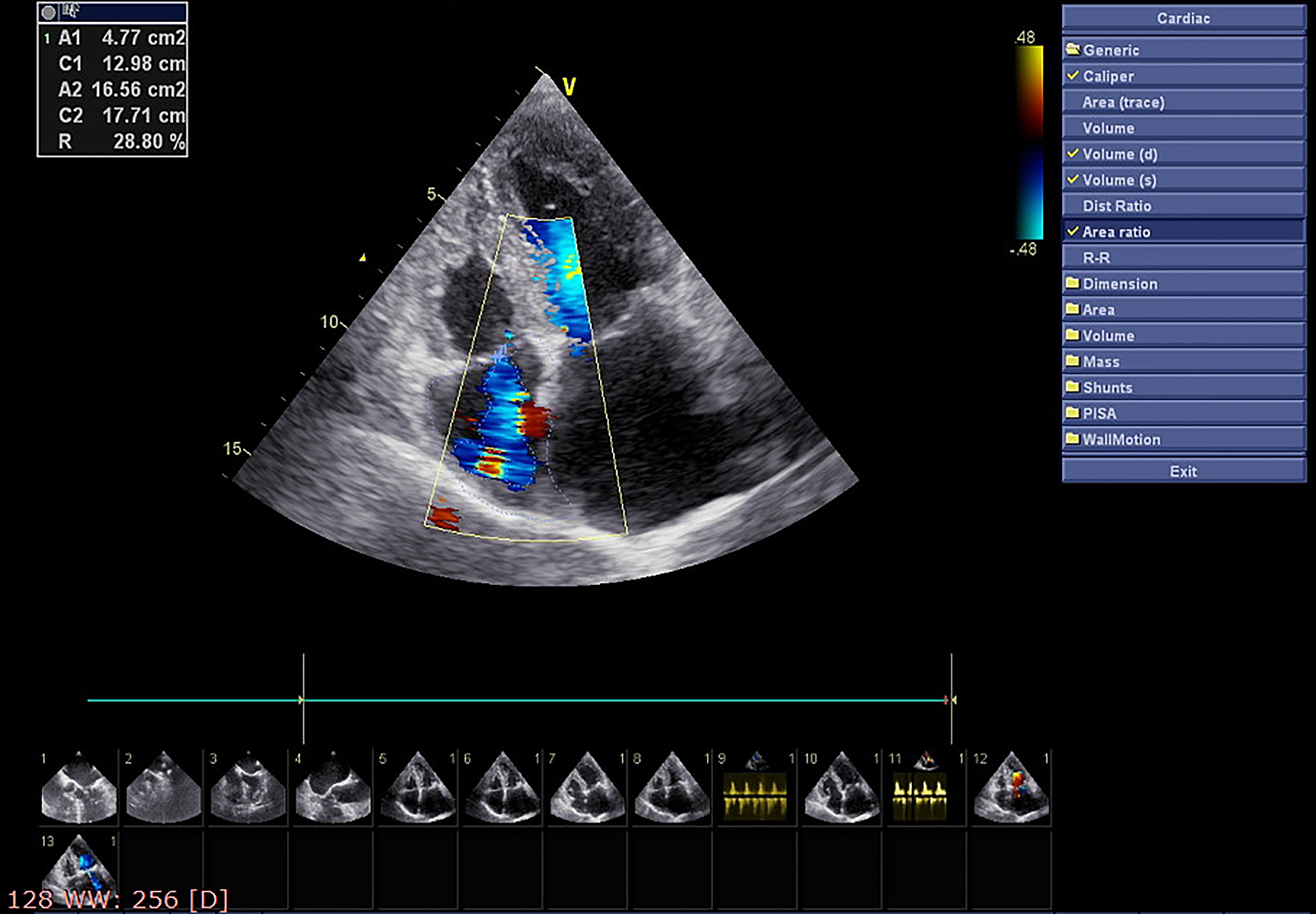Click the gray circle icon in measurement box
Screen dimensions: 1316x914
point(48,12)
